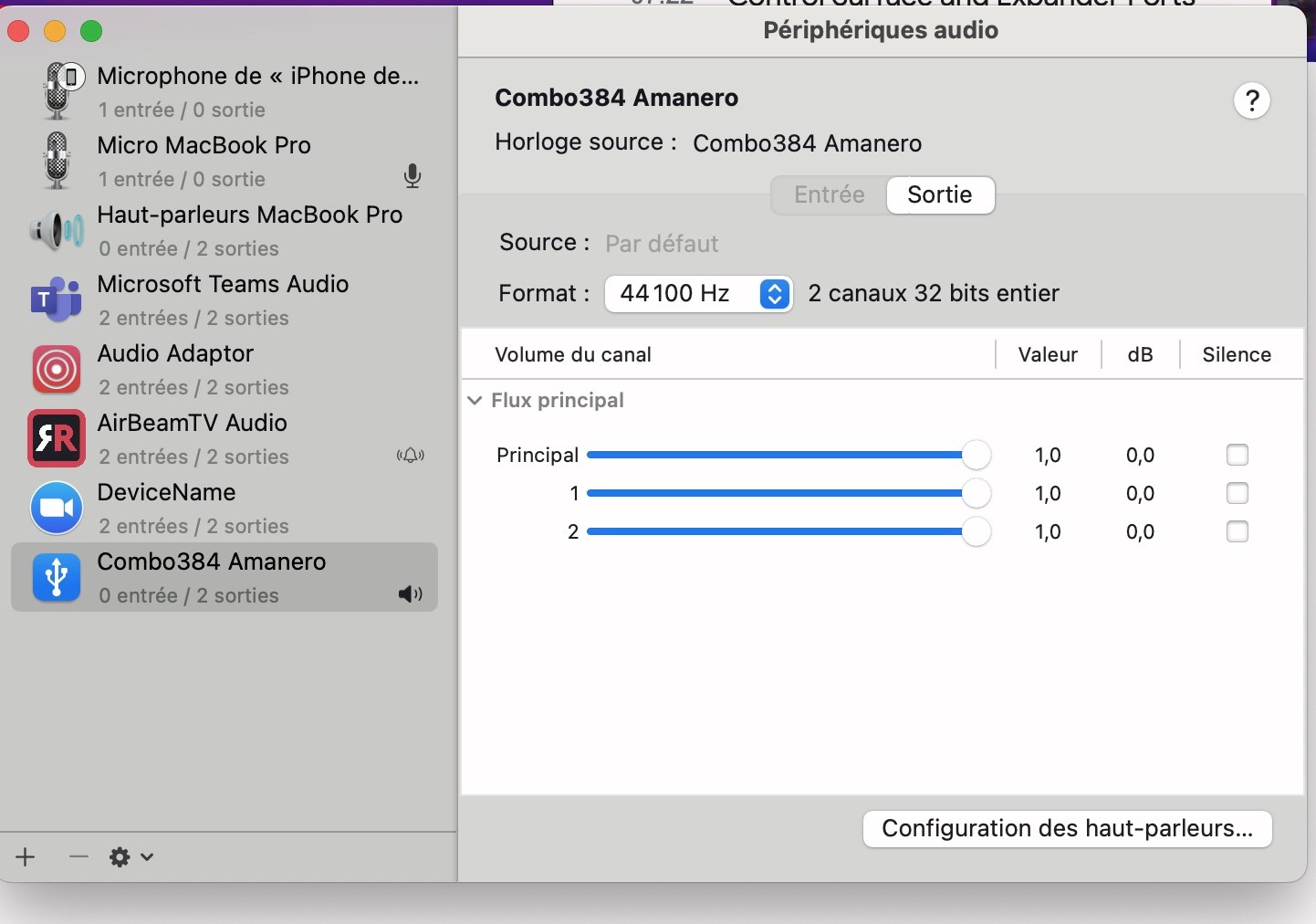Viewport: 1316px width, 924px height.
Task: Remove device with the minus button
Action: coord(78,856)
